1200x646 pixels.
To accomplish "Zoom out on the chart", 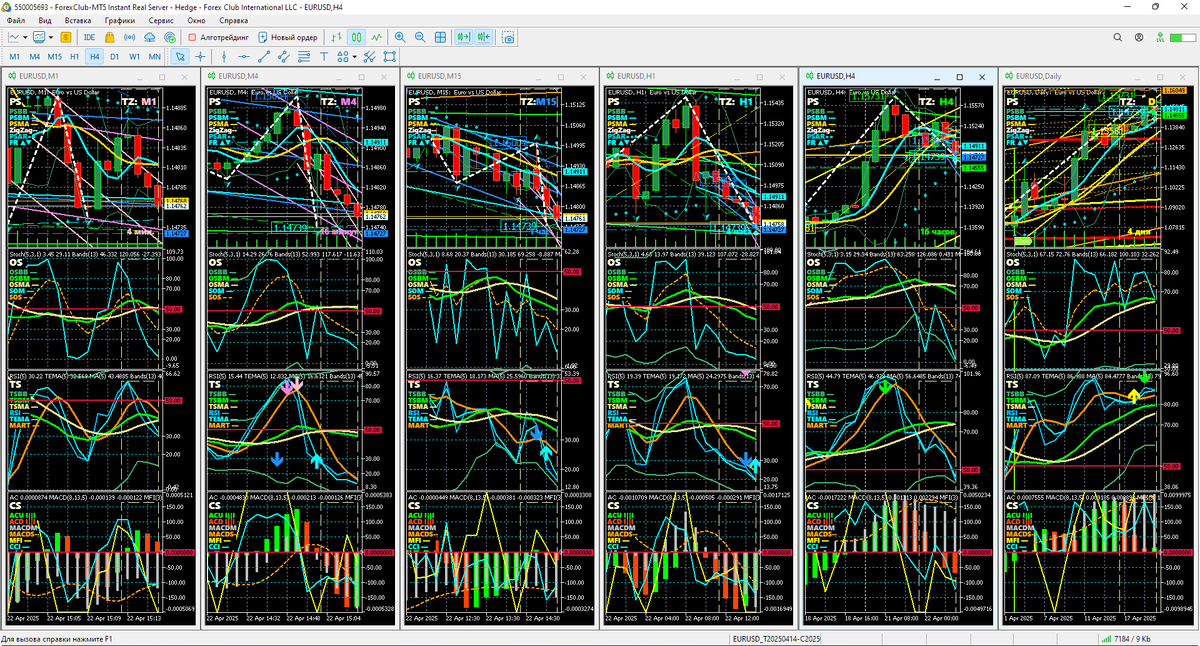I will [420, 37].
